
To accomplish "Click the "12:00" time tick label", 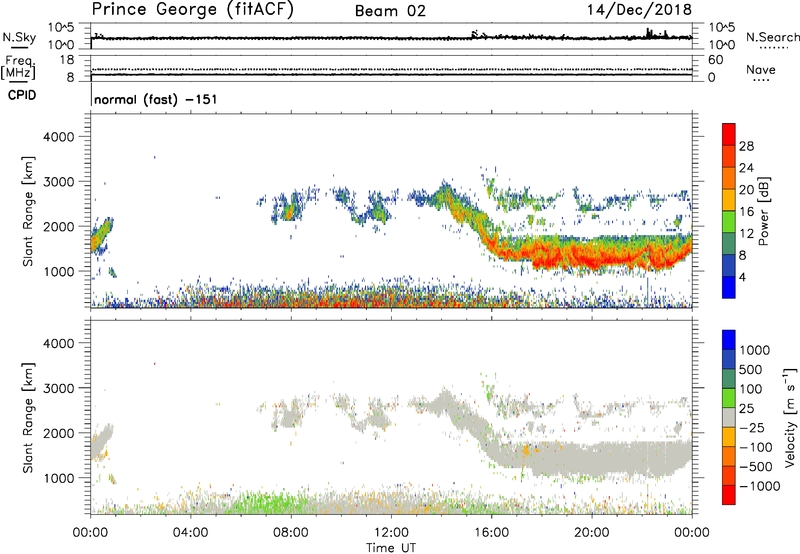I will (391, 533).
